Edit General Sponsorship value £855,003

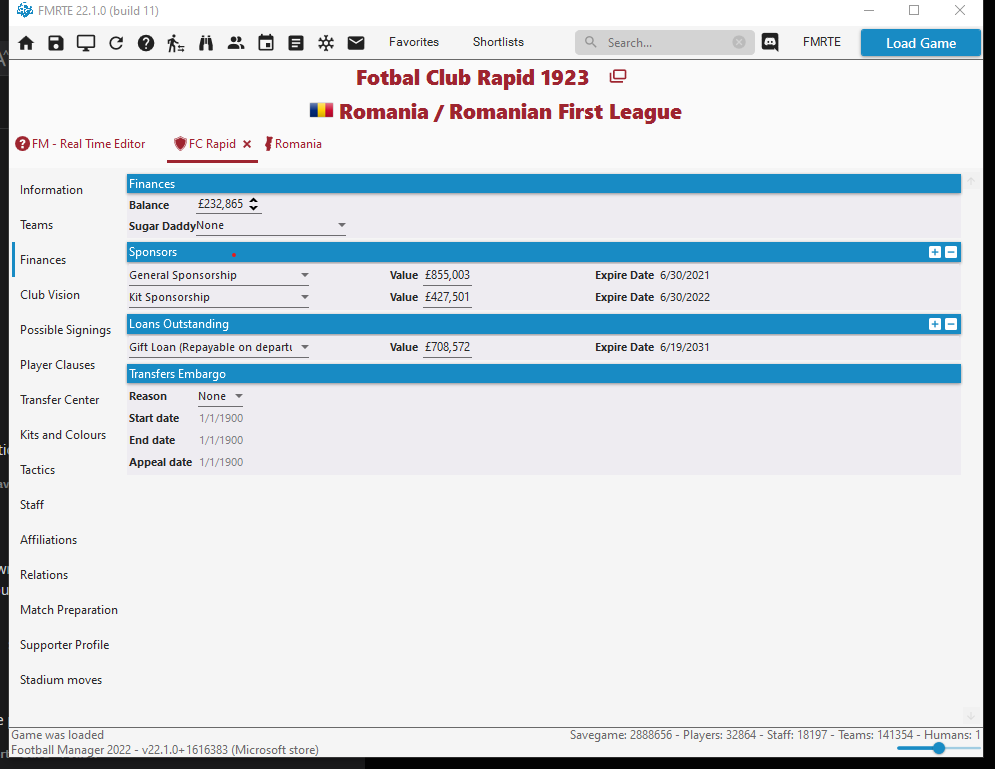(447, 275)
